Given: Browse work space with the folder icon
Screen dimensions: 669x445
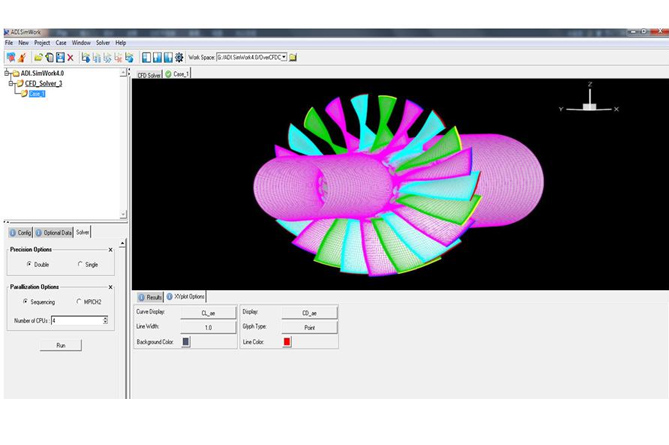Looking at the screenshot, I should coord(293,58).
